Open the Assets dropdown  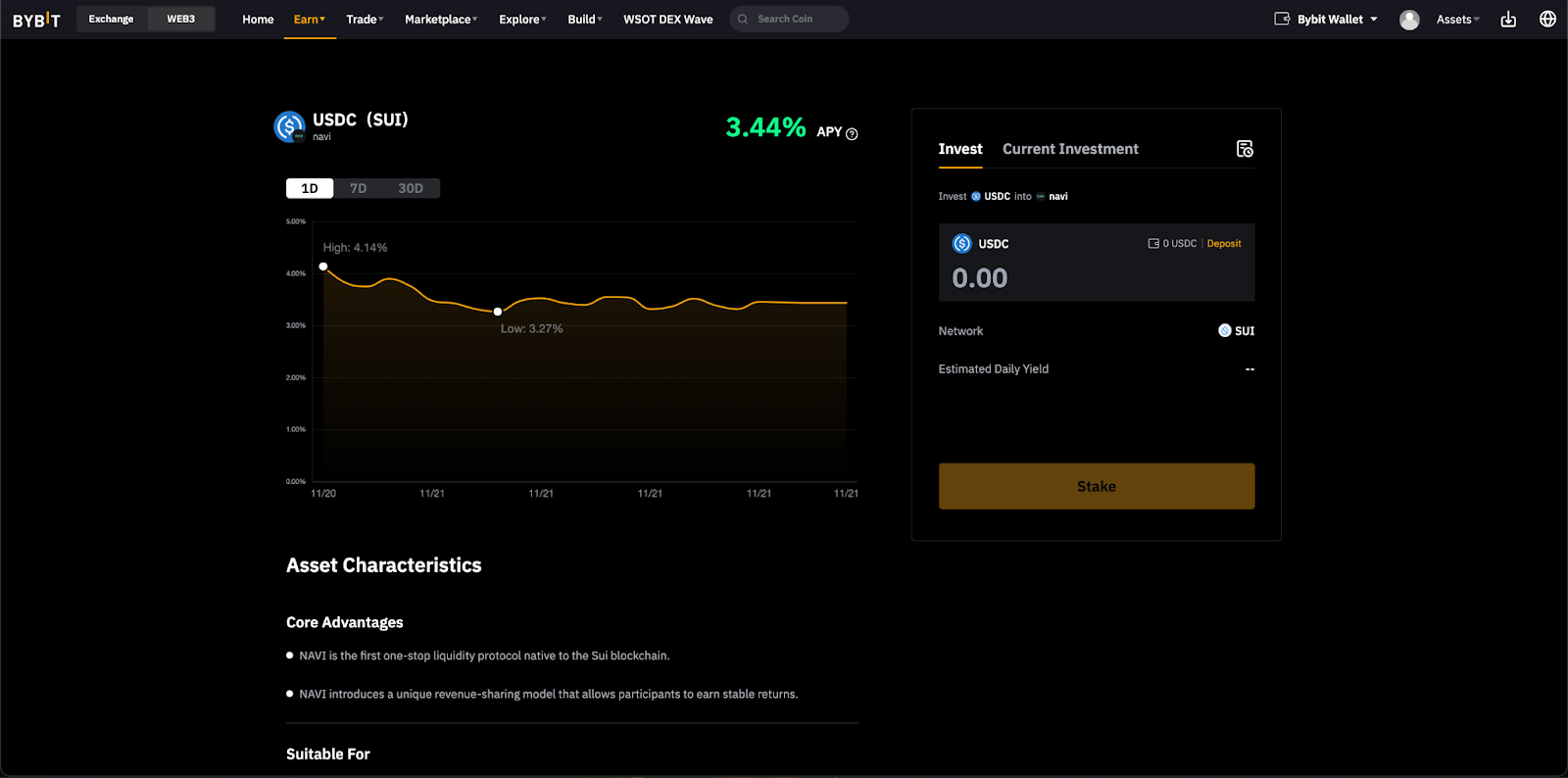tap(1457, 20)
